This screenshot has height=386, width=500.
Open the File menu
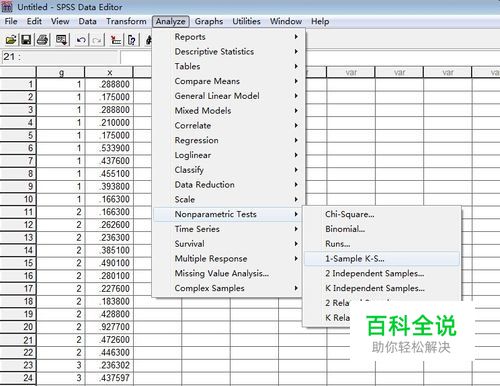pyautogui.click(x=11, y=21)
